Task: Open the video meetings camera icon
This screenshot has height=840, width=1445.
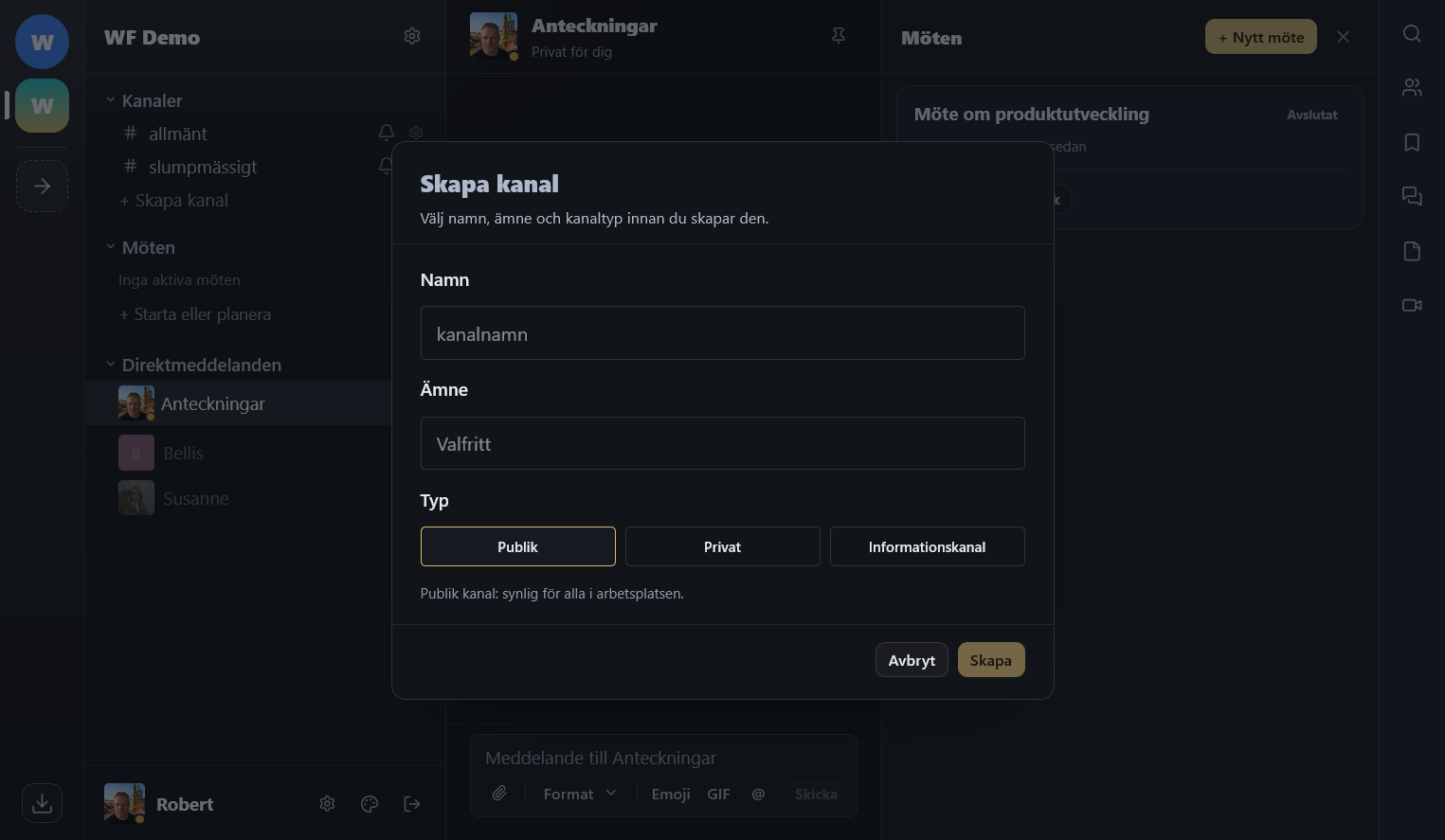Action: coord(1412,305)
